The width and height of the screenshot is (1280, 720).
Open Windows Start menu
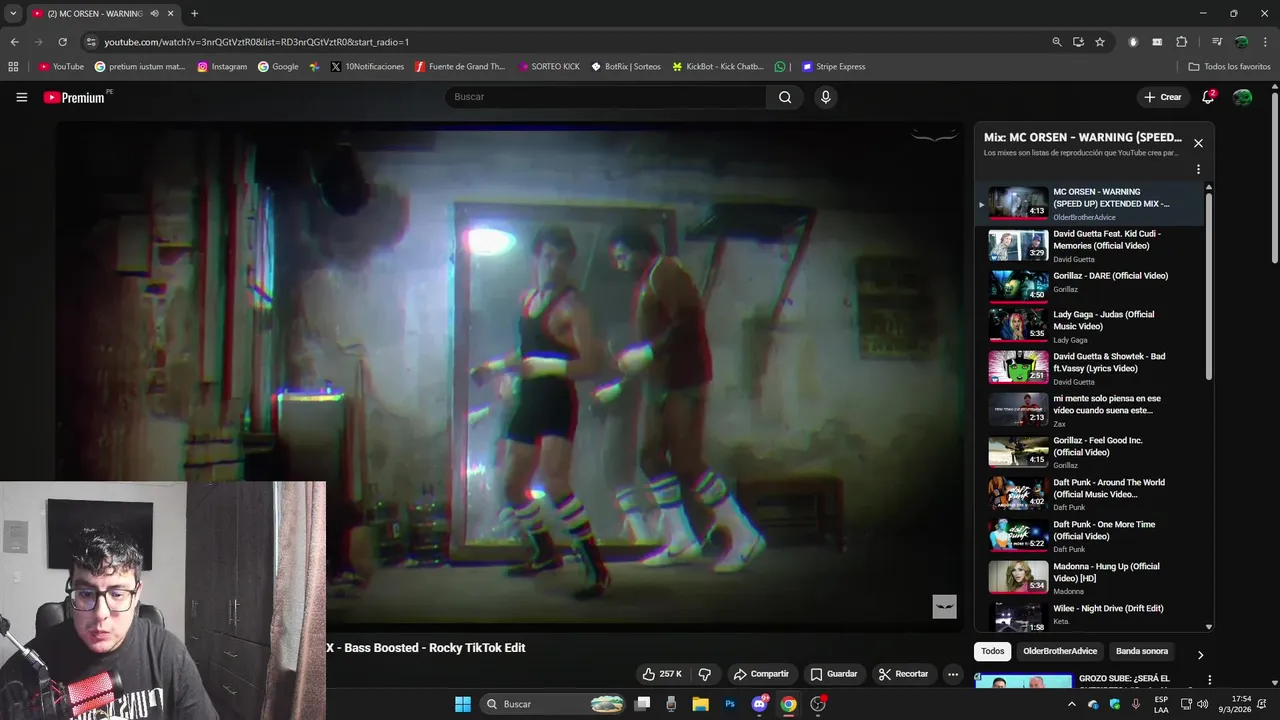click(x=463, y=704)
